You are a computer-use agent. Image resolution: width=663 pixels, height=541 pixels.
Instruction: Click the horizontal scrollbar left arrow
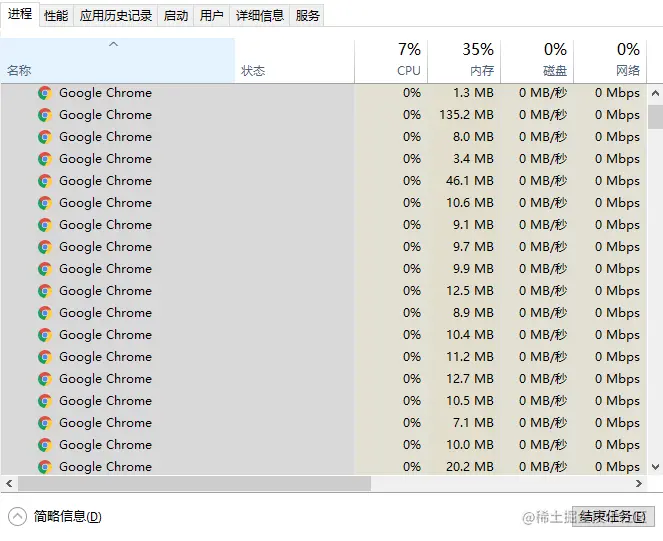[9, 483]
